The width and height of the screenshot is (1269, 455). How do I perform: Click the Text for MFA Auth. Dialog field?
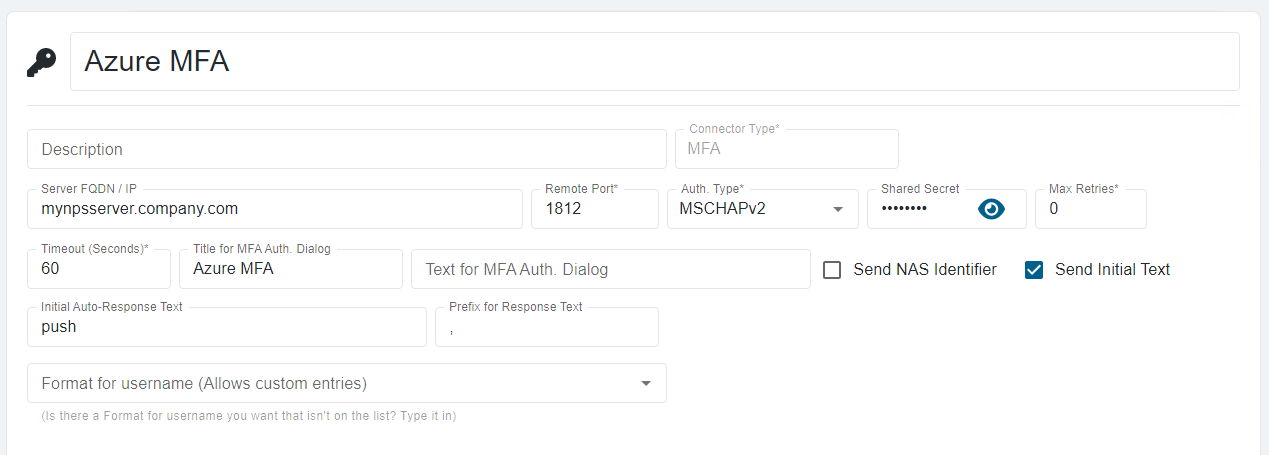click(x=610, y=270)
